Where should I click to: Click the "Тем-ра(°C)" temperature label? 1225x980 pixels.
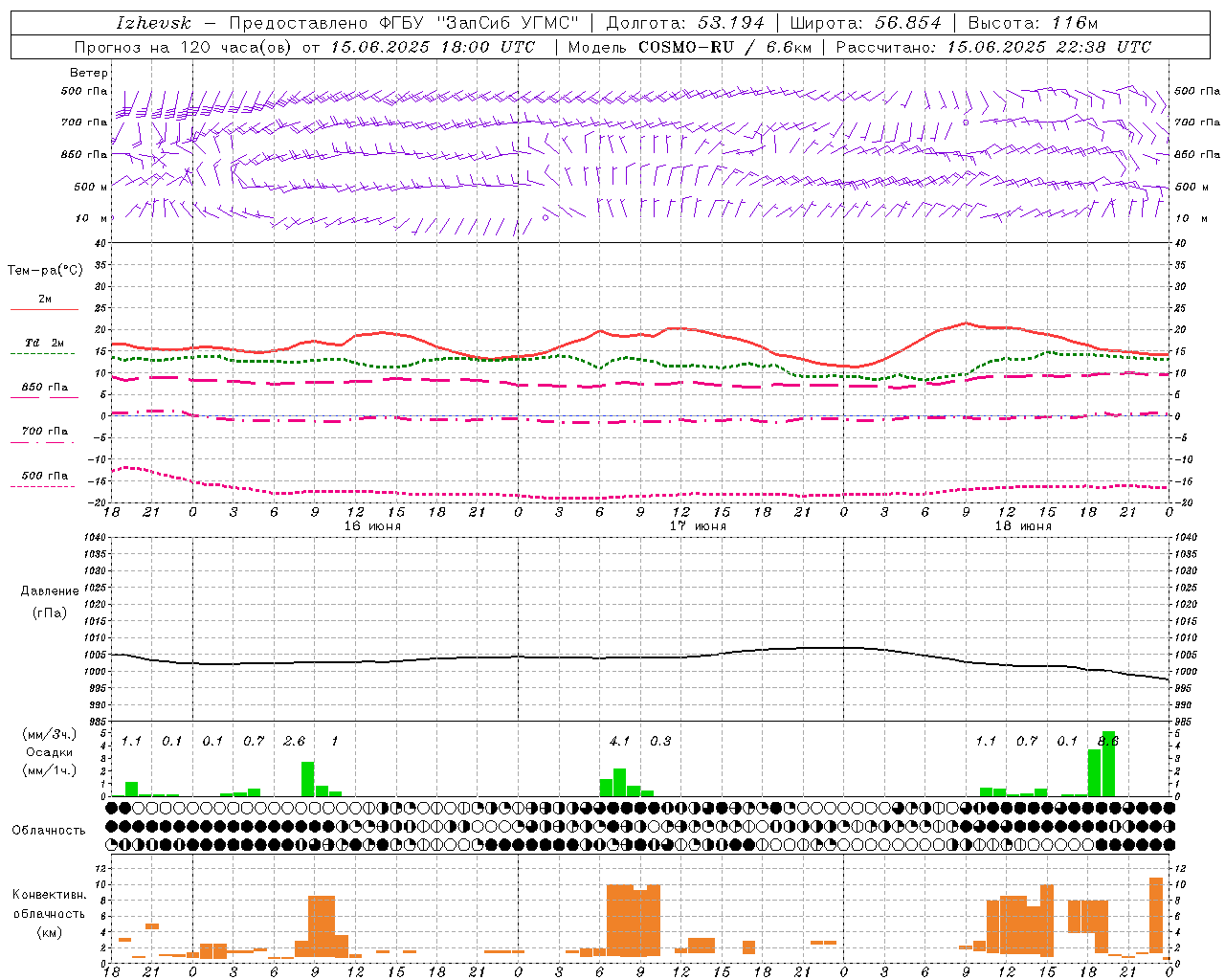[45, 270]
